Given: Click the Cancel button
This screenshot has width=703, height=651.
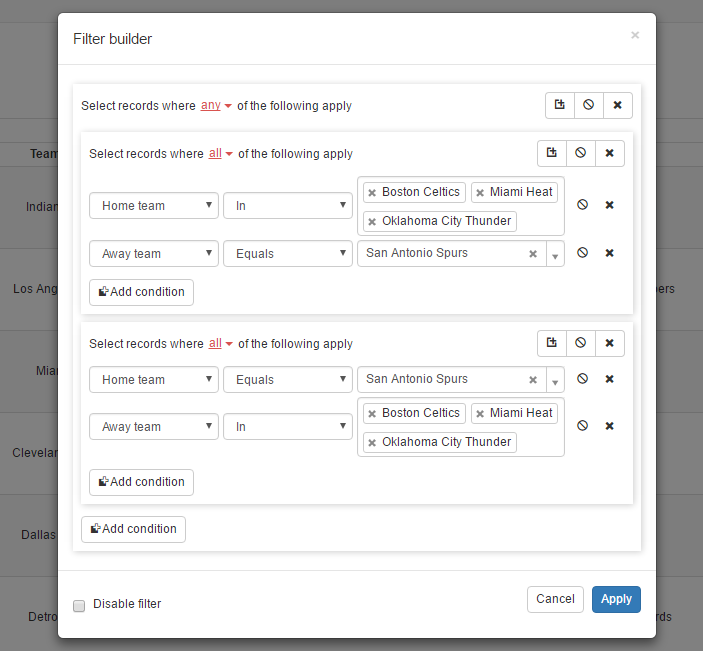Looking at the screenshot, I should [x=555, y=599].
